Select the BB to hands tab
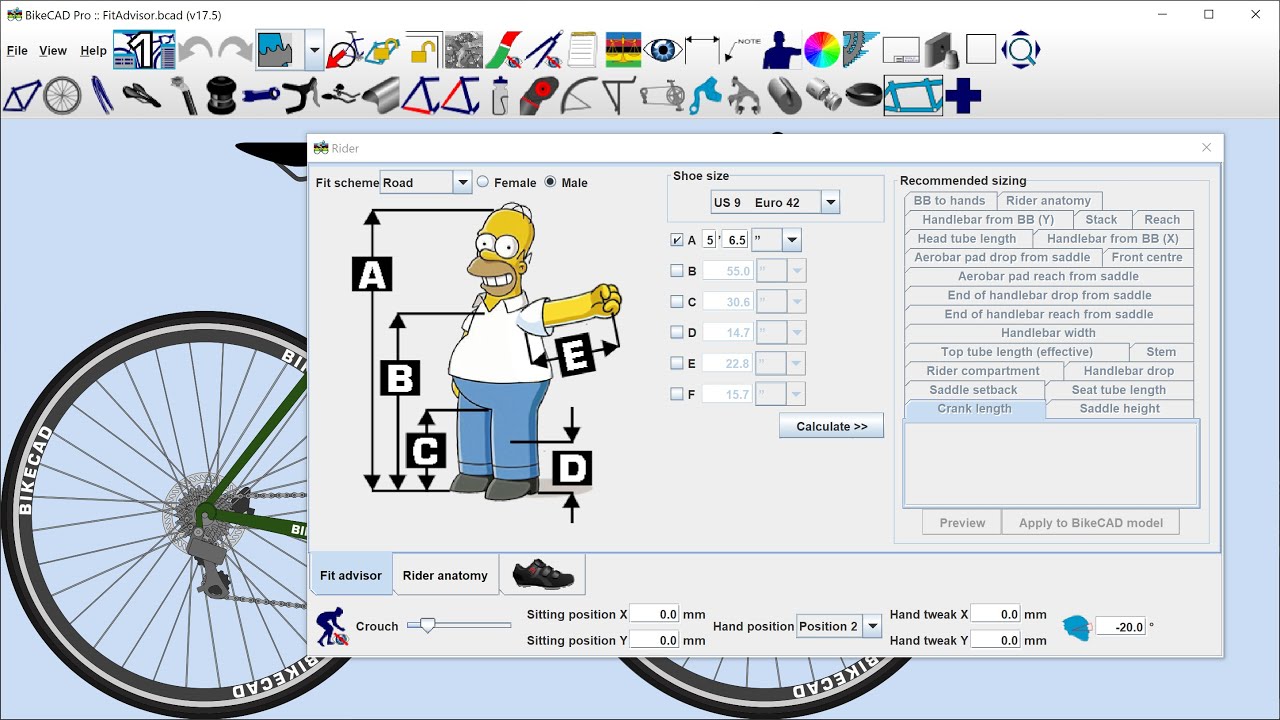 [950, 200]
